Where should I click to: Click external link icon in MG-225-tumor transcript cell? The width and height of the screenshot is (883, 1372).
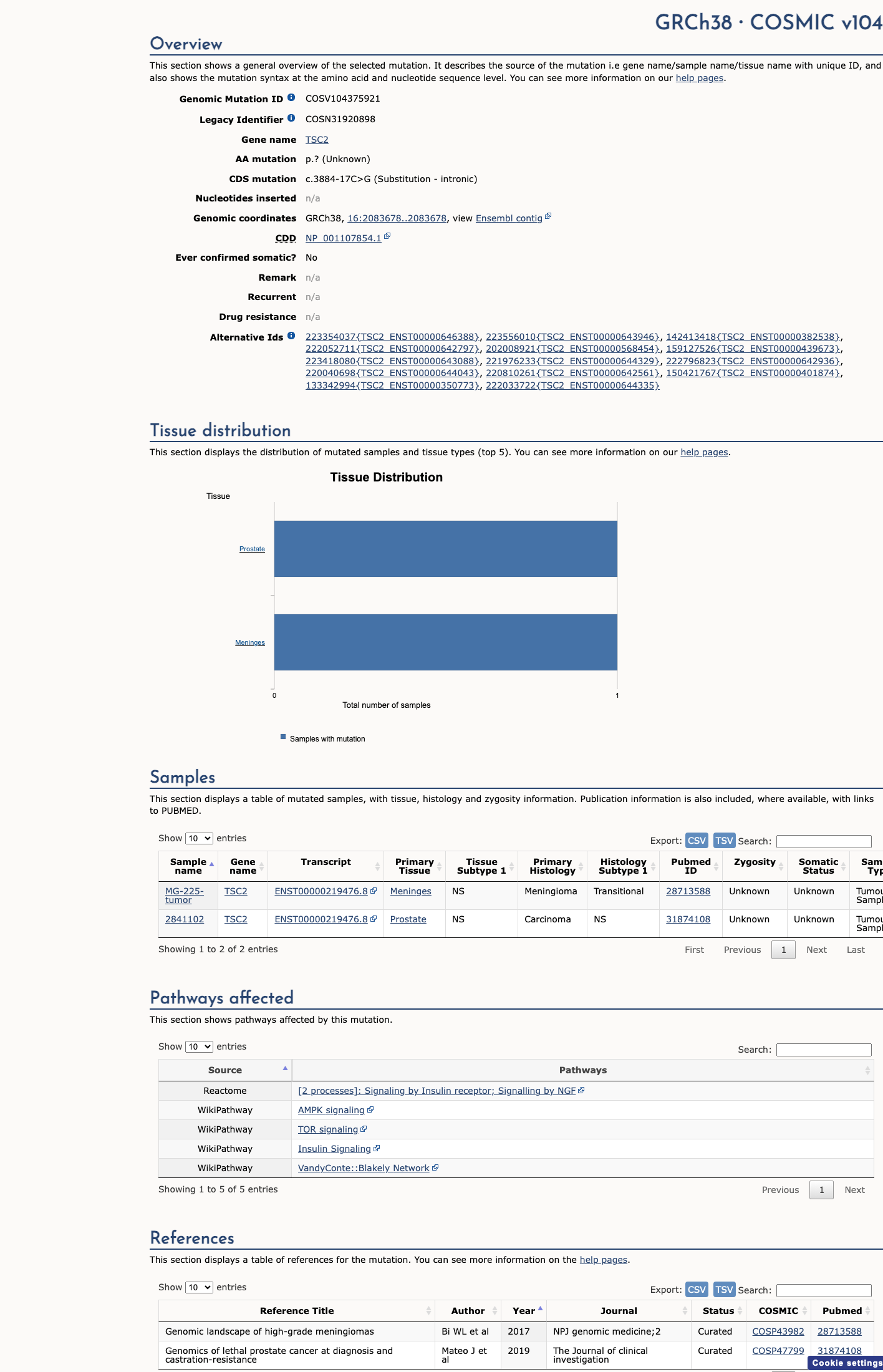(x=374, y=891)
